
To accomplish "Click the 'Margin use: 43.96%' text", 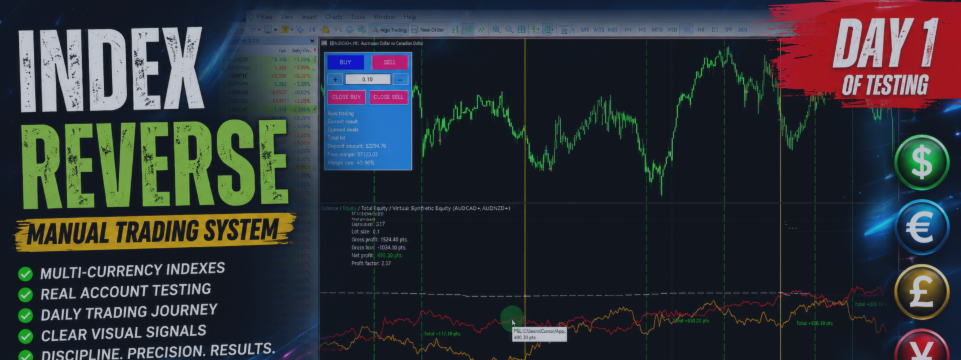I will (351, 163).
